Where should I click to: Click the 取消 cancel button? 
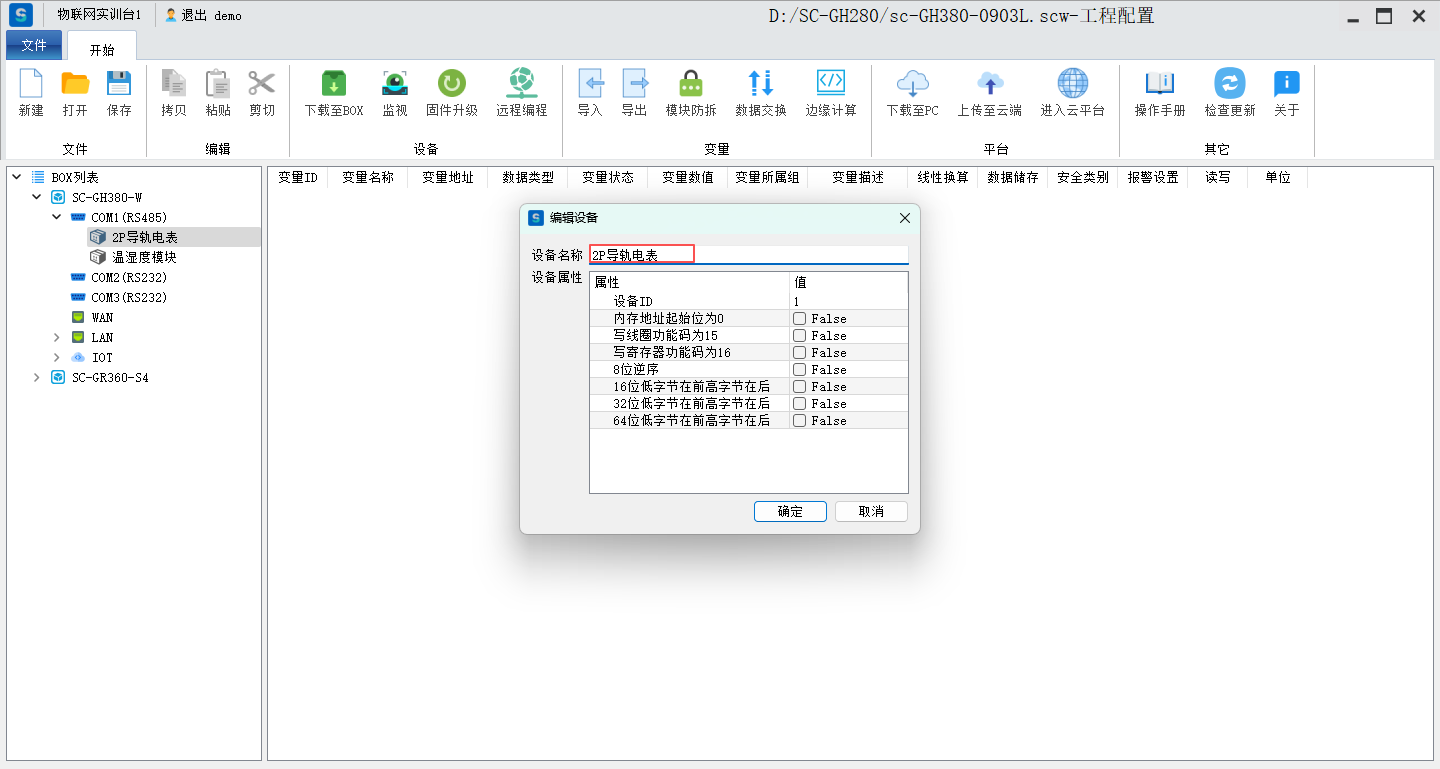871,511
